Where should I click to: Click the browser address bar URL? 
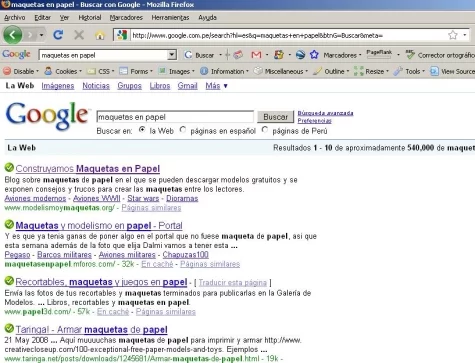point(287,35)
